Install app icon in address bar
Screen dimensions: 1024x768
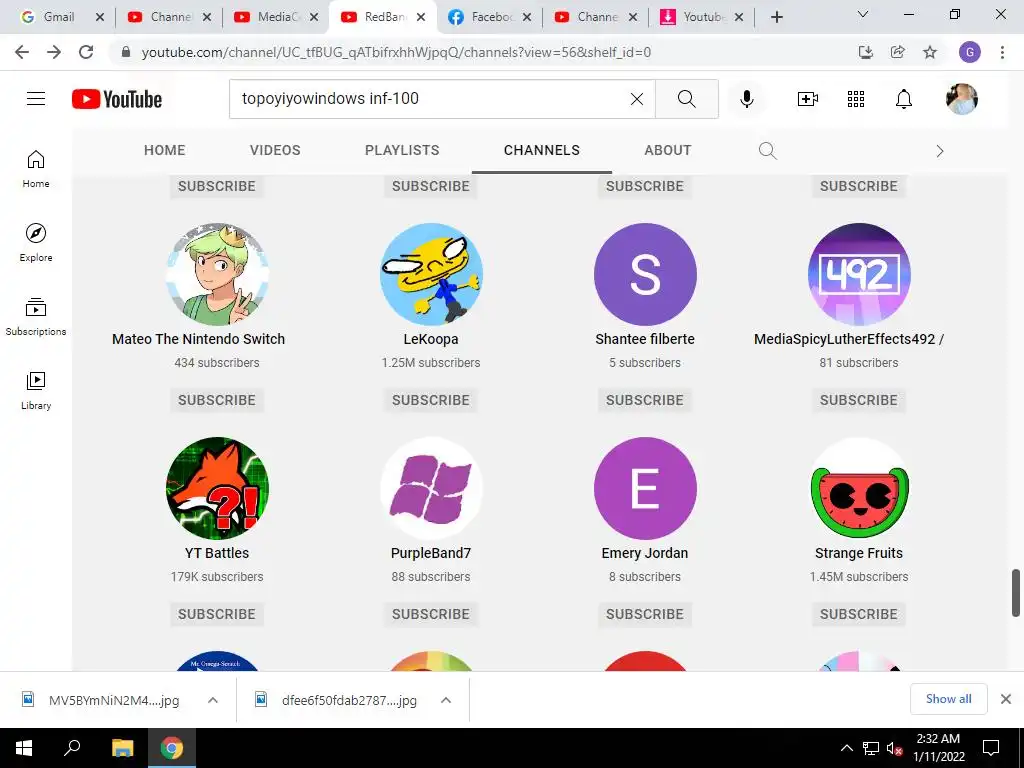866,52
